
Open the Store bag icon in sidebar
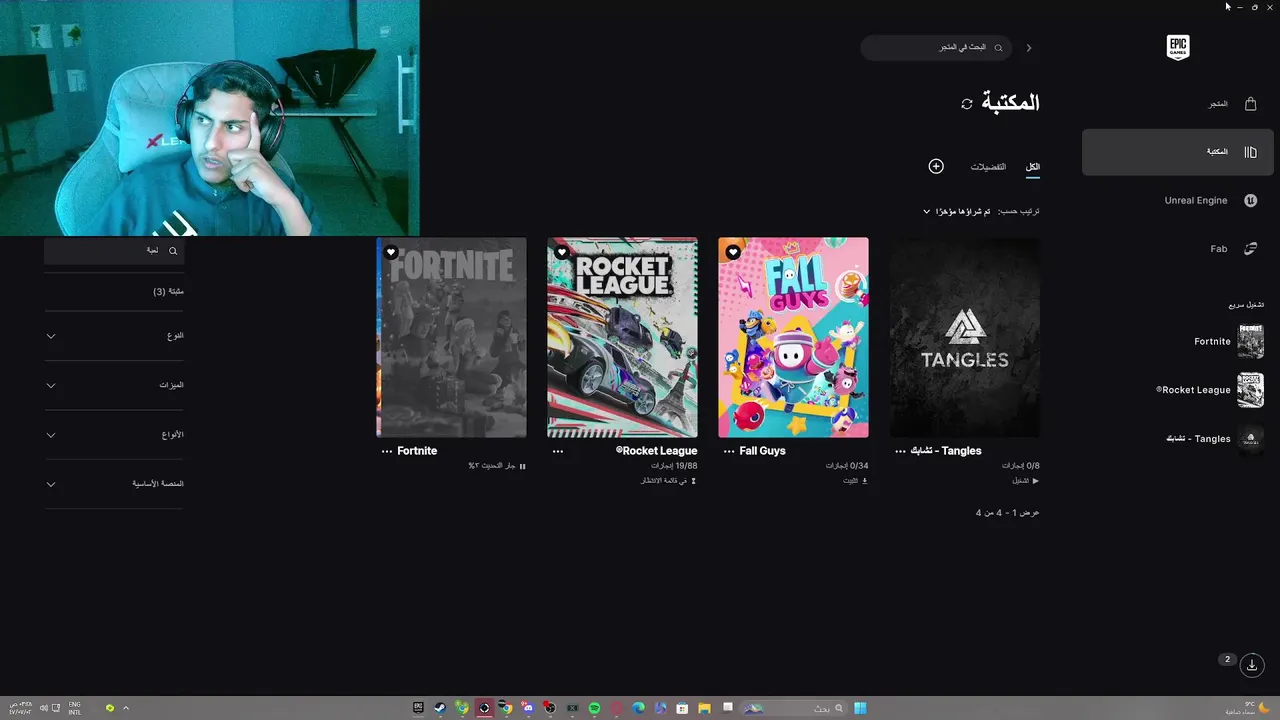(x=1250, y=104)
